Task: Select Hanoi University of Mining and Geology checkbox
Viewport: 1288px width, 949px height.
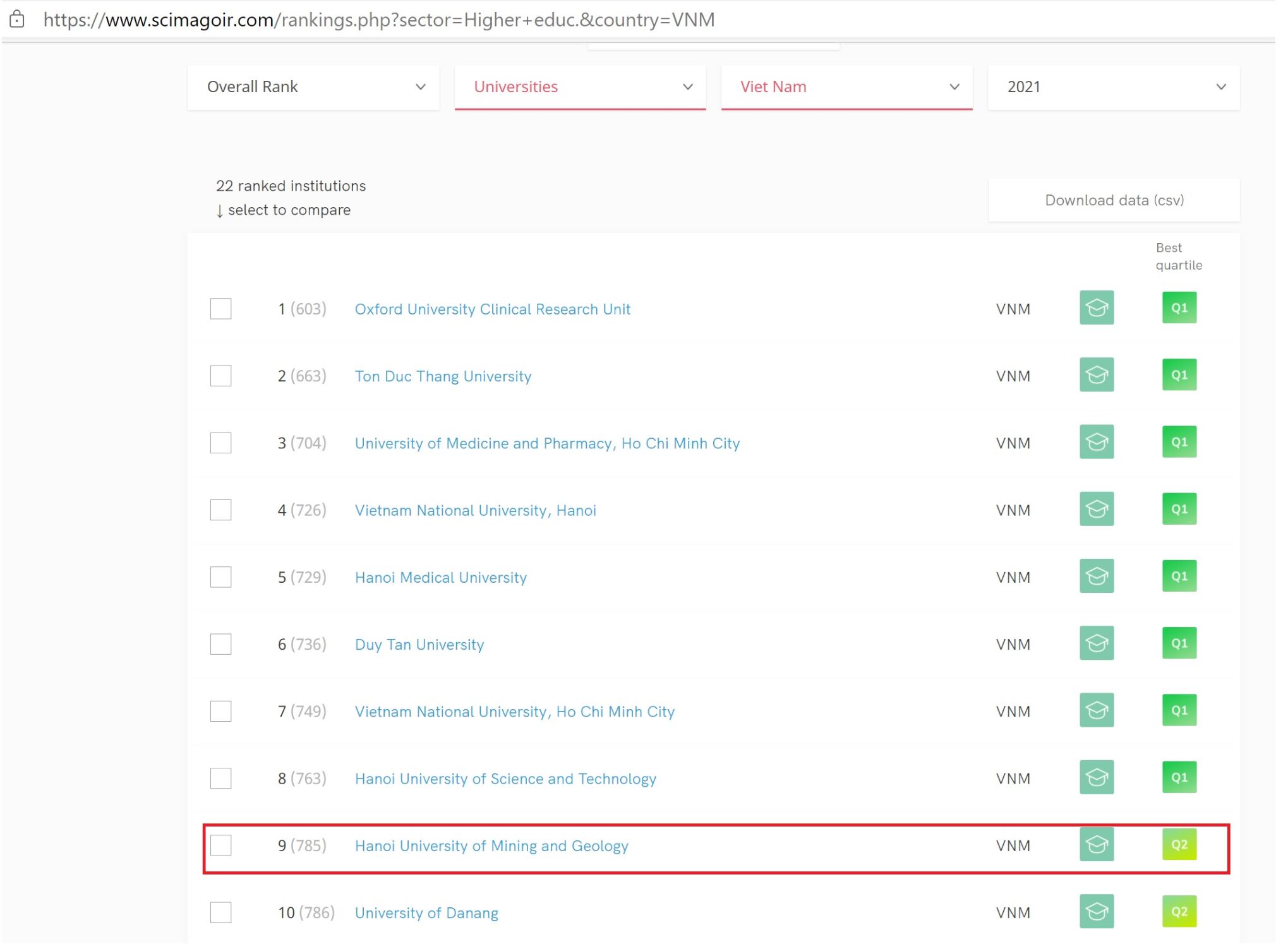Action: [x=220, y=845]
